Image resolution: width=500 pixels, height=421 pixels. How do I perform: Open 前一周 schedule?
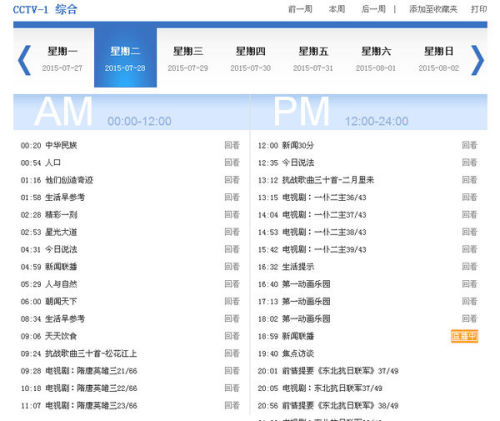300,9
